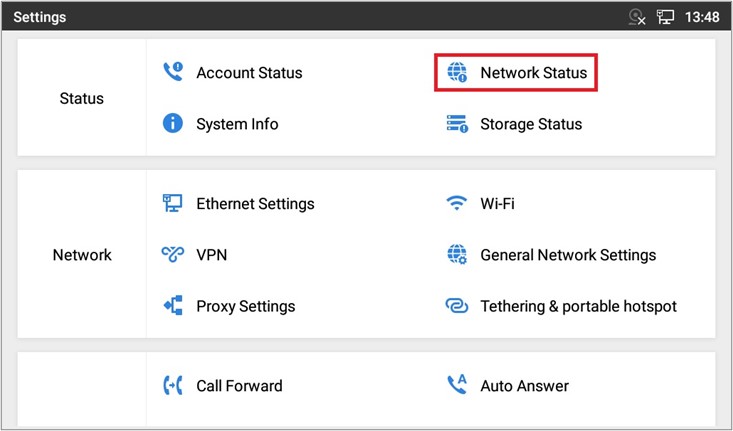Click the Proxy Settings icon

coord(172,306)
